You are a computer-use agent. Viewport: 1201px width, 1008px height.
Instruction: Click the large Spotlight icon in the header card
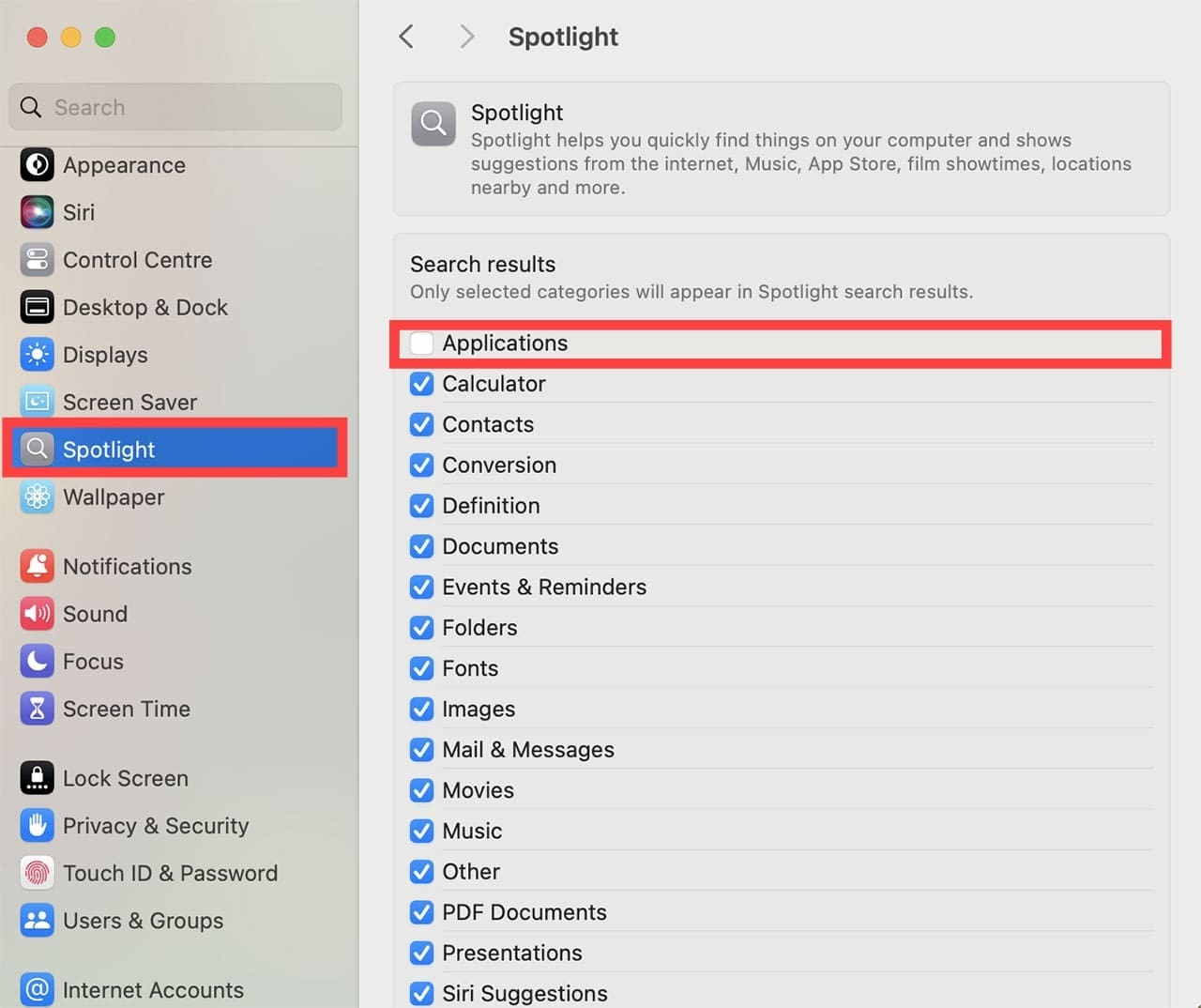pyautogui.click(x=433, y=124)
